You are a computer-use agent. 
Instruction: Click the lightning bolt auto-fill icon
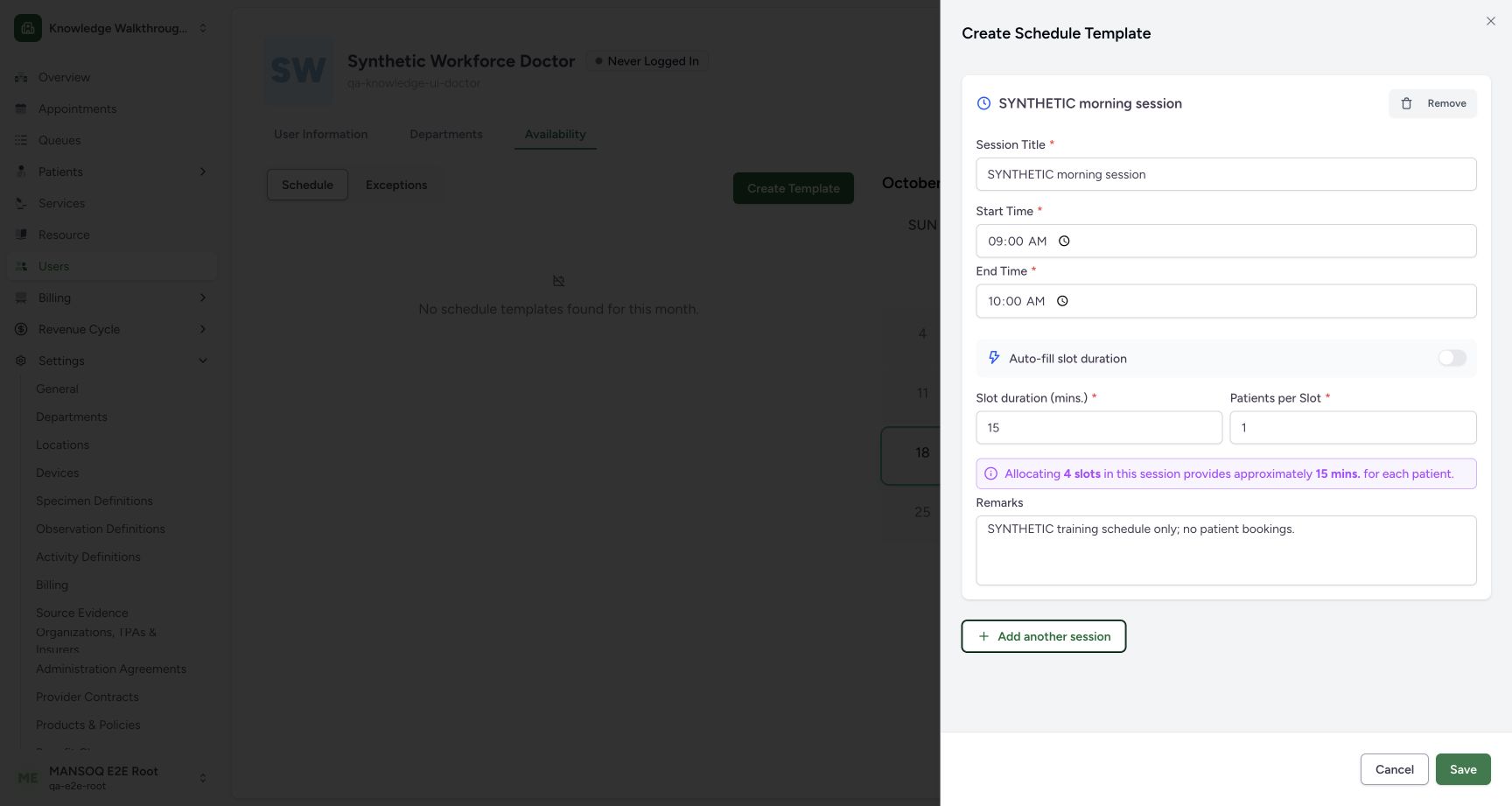click(994, 358)
